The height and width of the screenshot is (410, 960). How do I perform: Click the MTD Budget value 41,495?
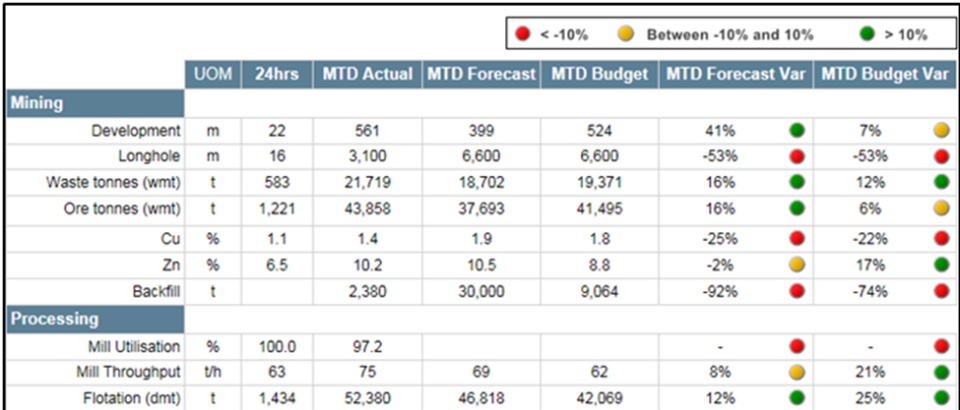pos(598,209)
